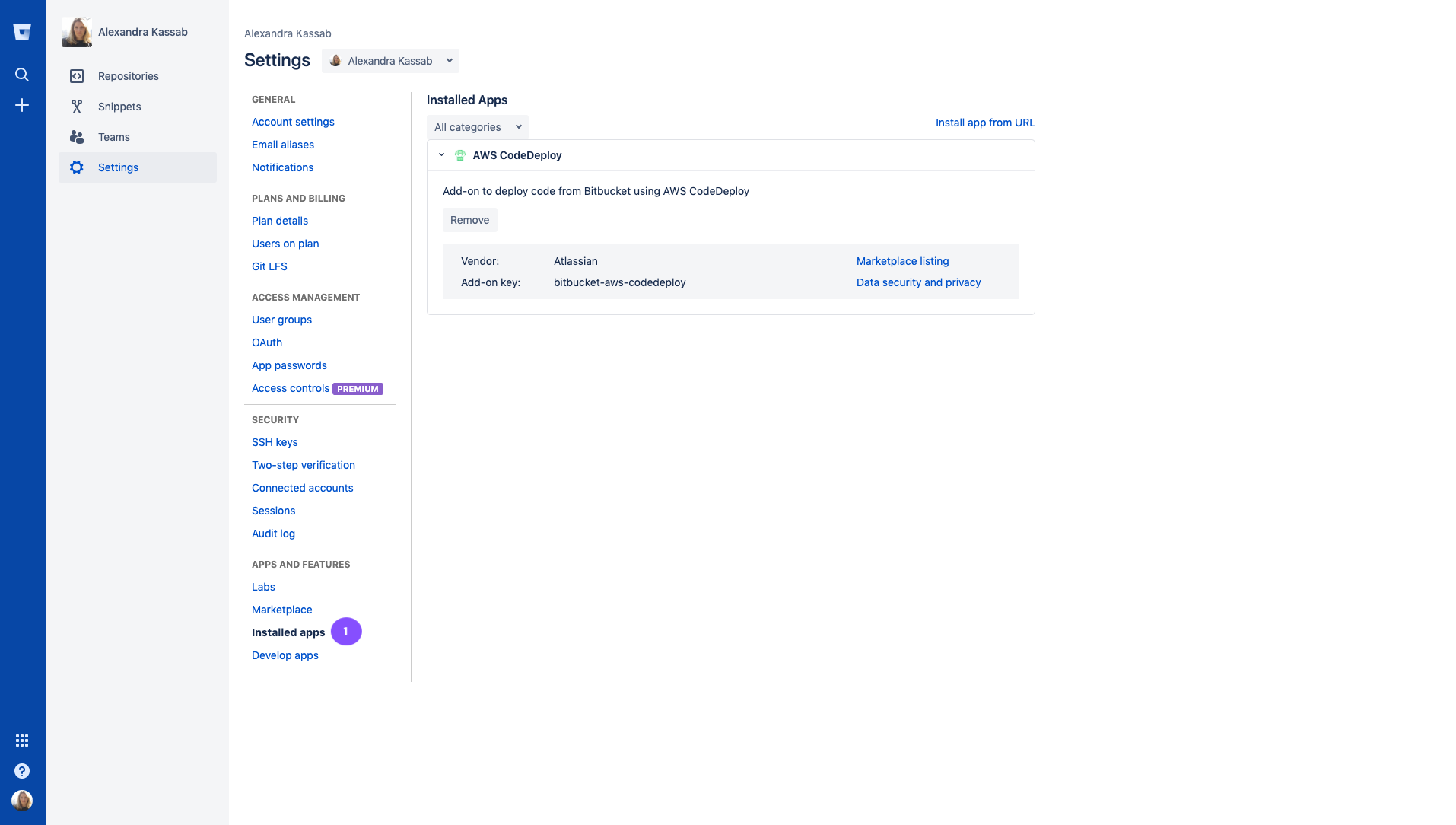Click the Atlassian vendor value
The width and height of the screenshot is (1456, 825).
tap(575, 261)
